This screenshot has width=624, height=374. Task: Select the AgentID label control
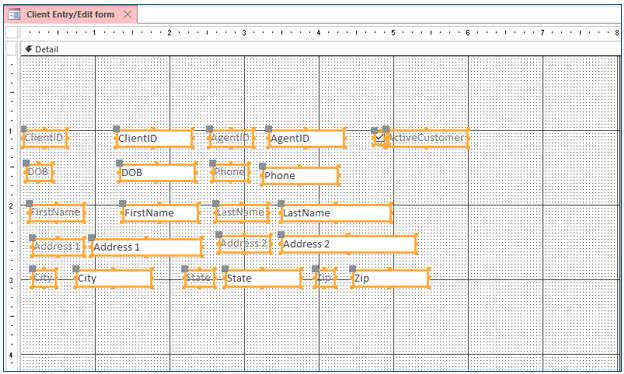[x=231, y=138]
